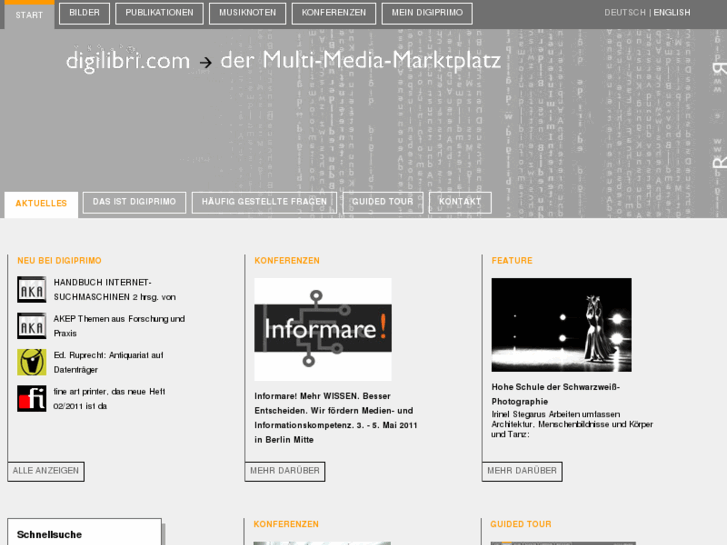Click the FEATURE section heading
This screenshot has width=727, height=545.
(x=512, y=261)
